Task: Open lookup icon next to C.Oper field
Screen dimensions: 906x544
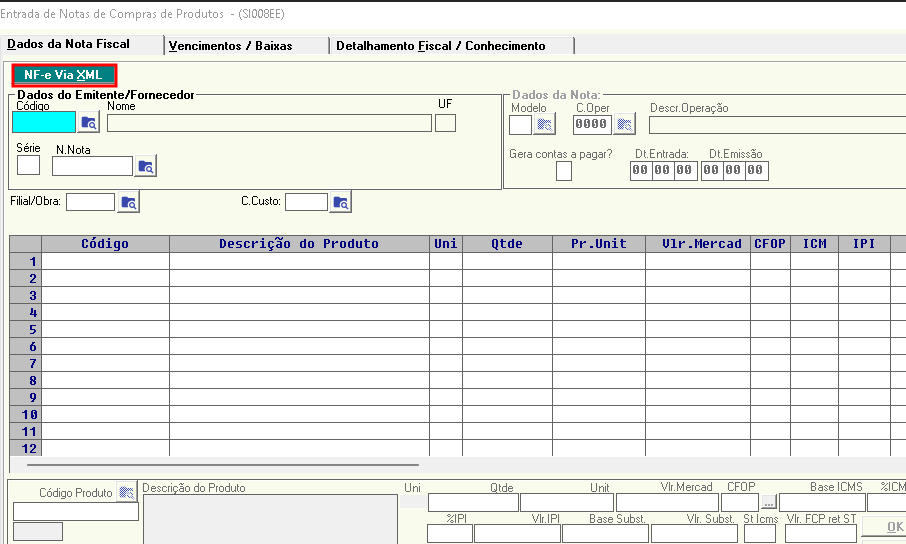Action: 624,124
